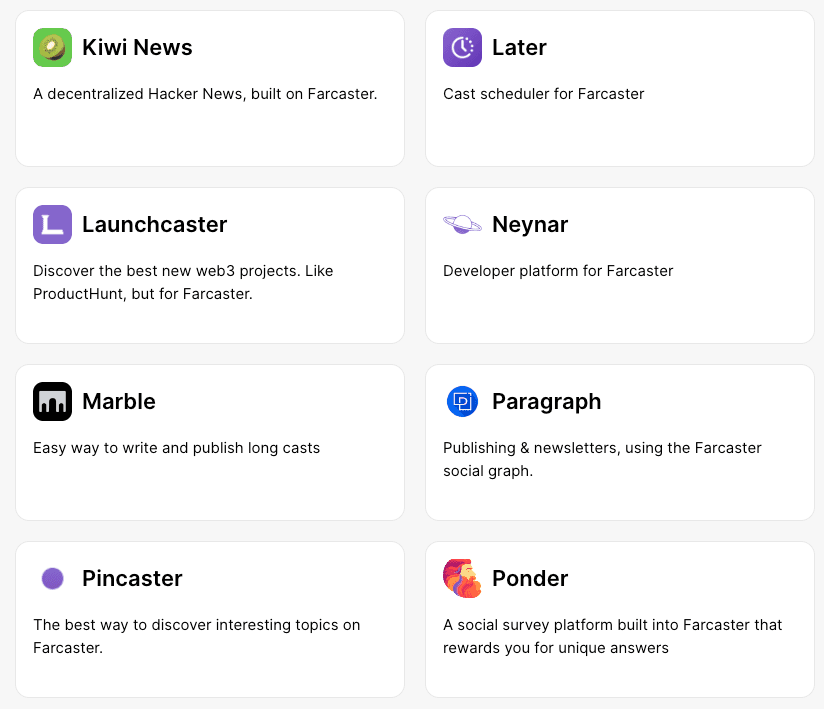Click the Pincaster title
This screenshot has width=824, height=709.
pyautogui.click(x=132, y=579)
